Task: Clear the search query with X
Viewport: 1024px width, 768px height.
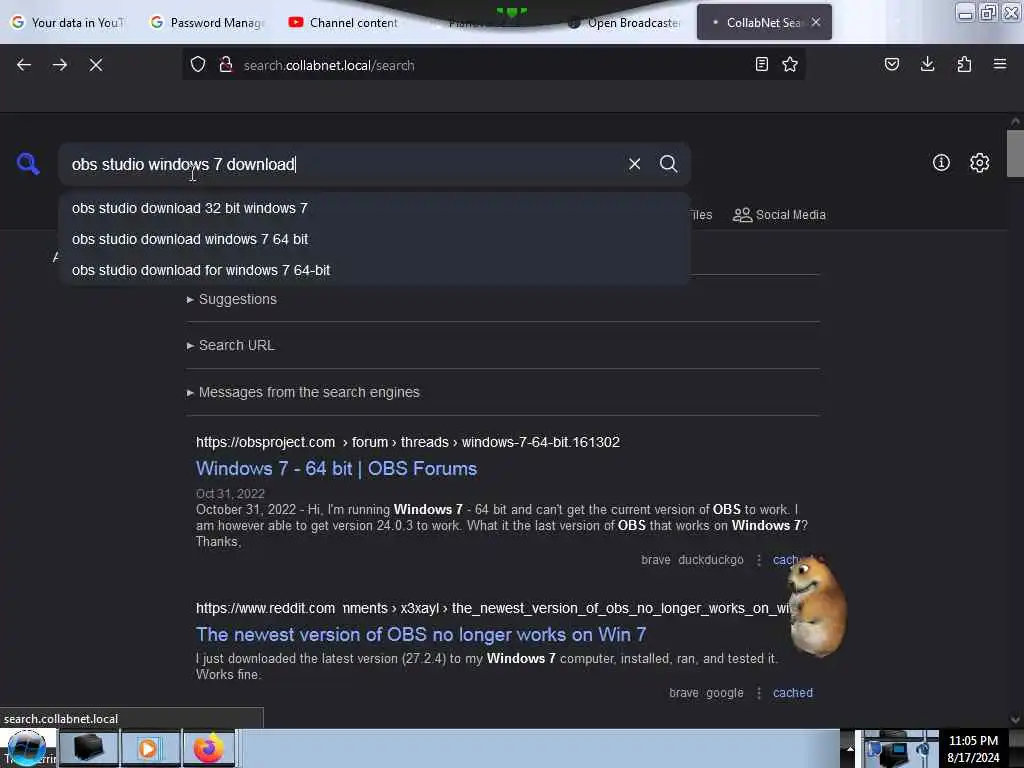Action: [634, 164]
